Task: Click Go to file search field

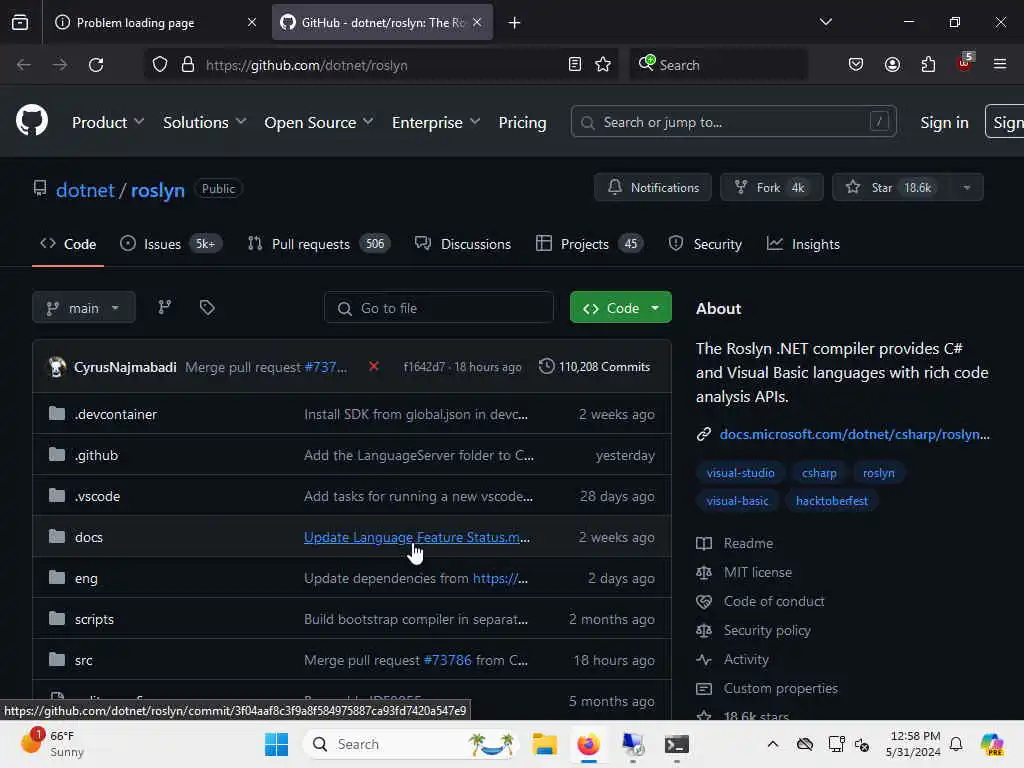Action: (439, 308)
